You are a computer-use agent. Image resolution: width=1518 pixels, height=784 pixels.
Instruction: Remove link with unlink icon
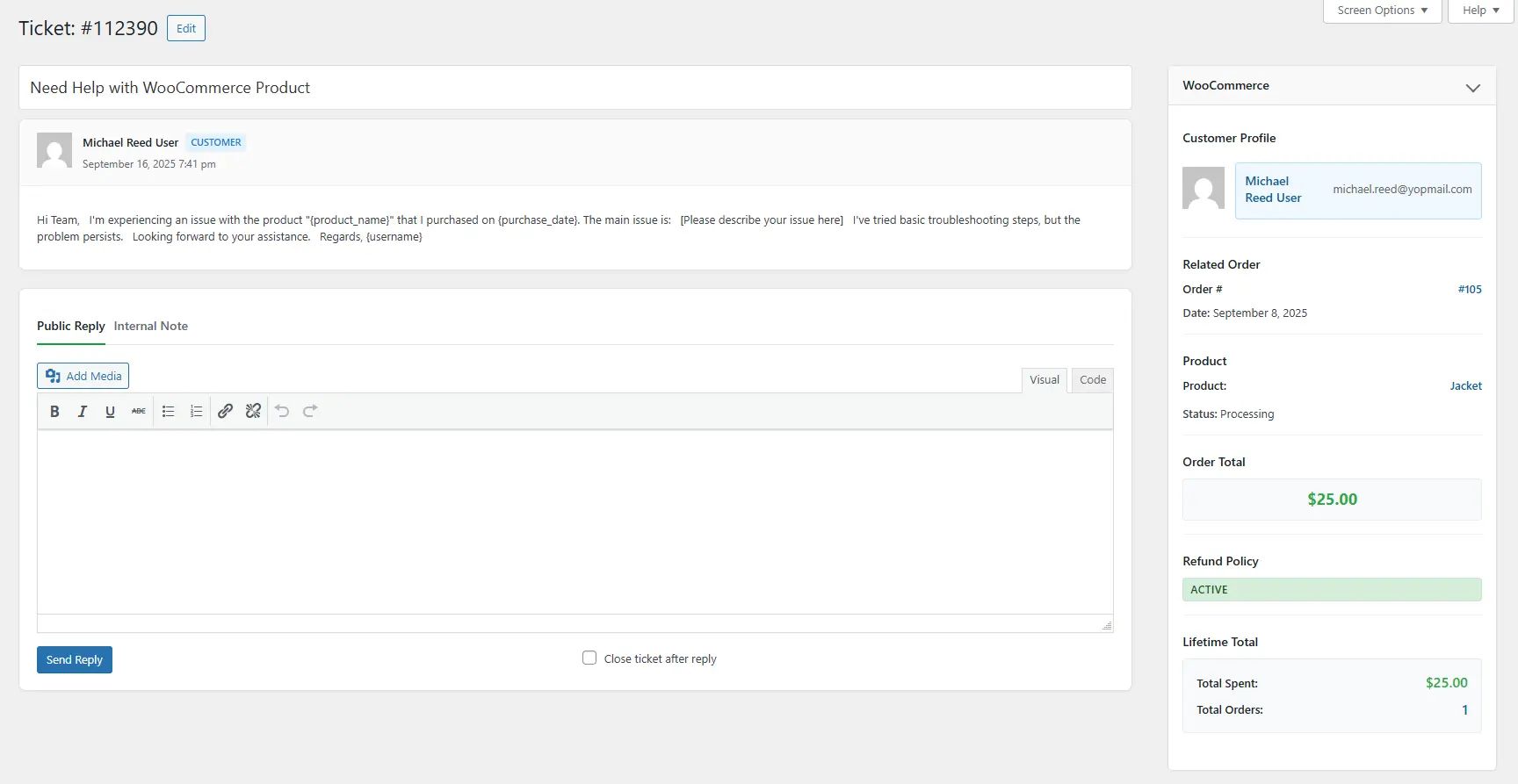(253, 411)
